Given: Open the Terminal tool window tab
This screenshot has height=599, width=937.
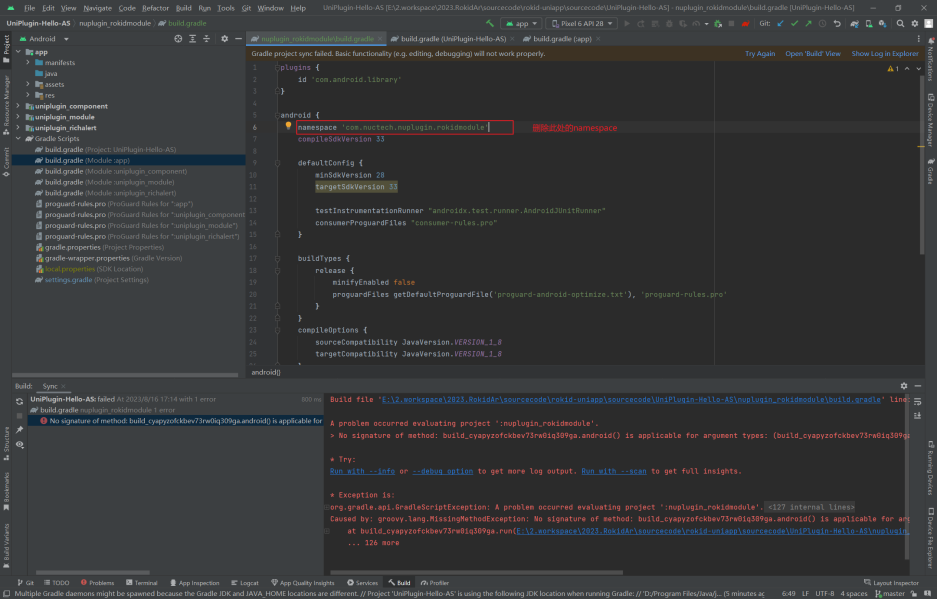Looking at the screenshot, I should (x=142, y=582).
